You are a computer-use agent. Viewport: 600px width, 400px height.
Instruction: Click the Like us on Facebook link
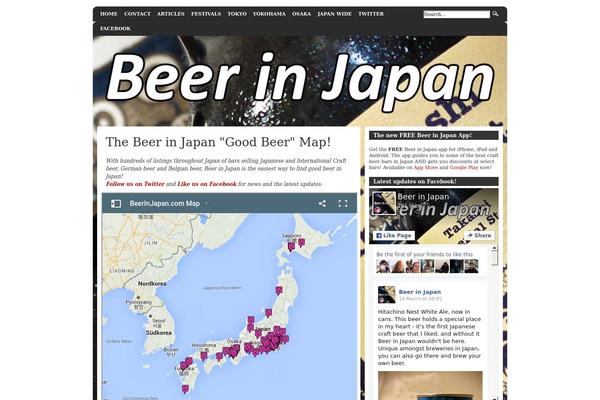pyautogui.click(x=207, y=184)
